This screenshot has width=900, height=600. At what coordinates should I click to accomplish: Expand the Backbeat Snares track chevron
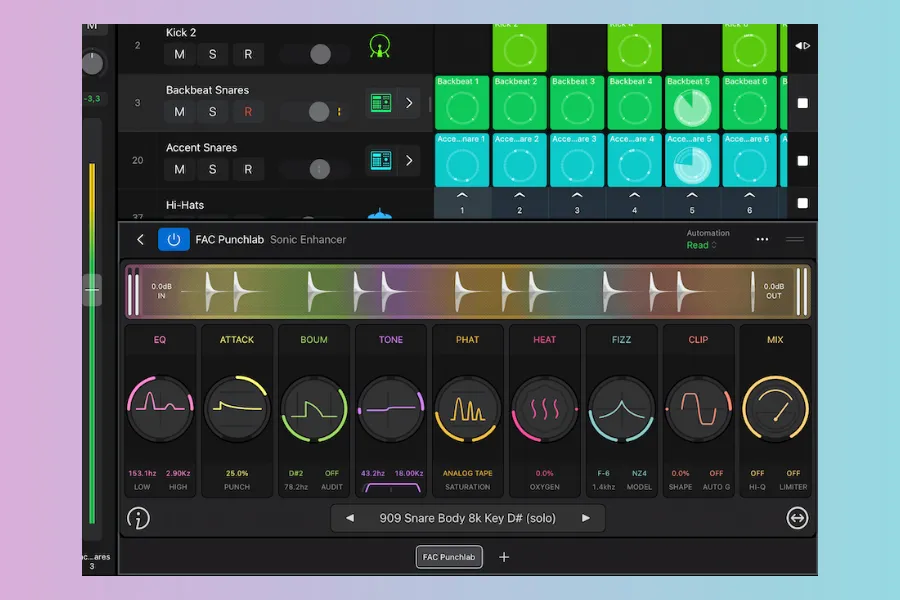point(409,103)
